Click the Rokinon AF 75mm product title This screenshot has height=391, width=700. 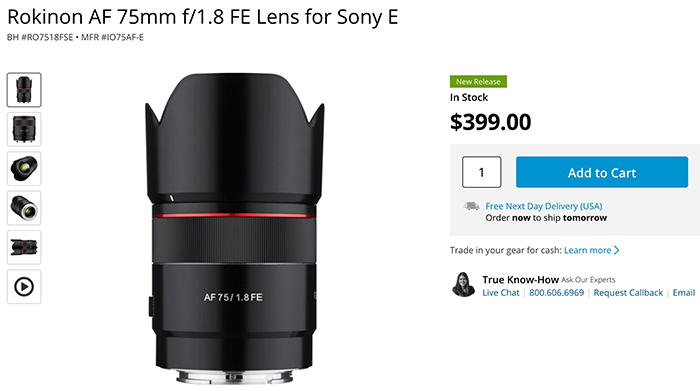(203, 17)
